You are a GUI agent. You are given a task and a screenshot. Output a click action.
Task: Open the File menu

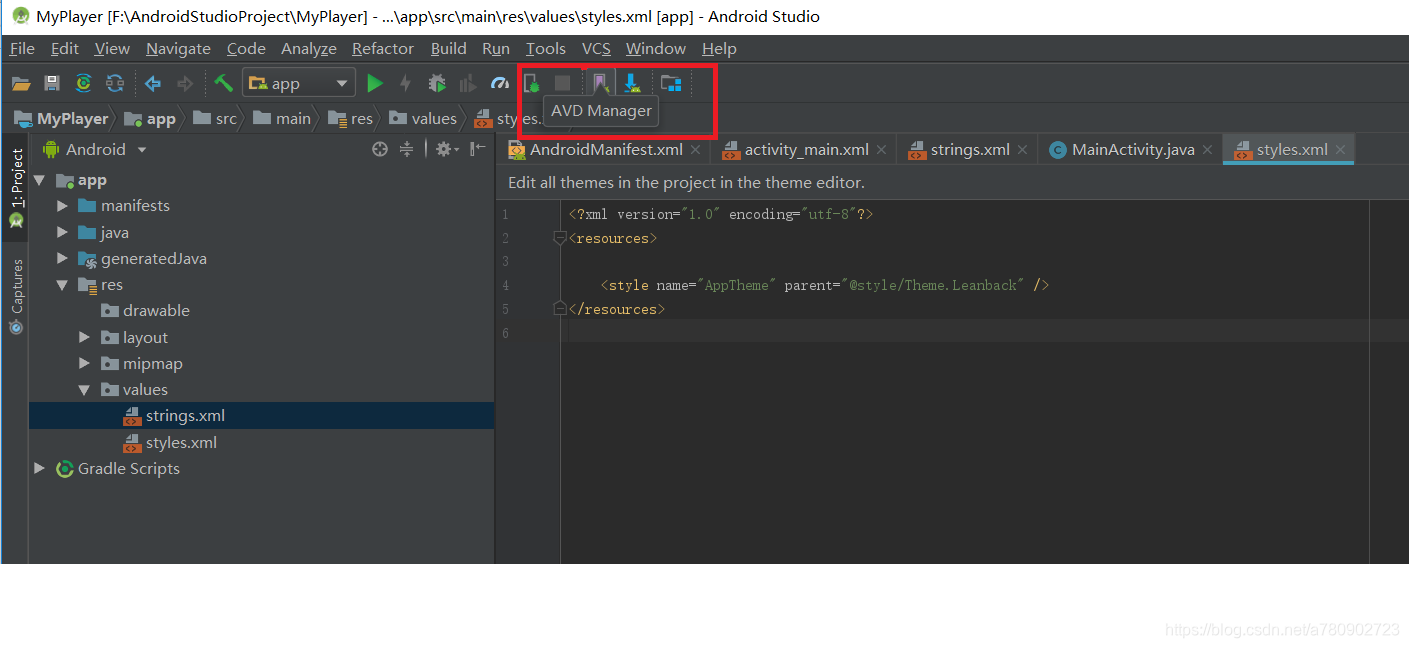pos(22,48)
